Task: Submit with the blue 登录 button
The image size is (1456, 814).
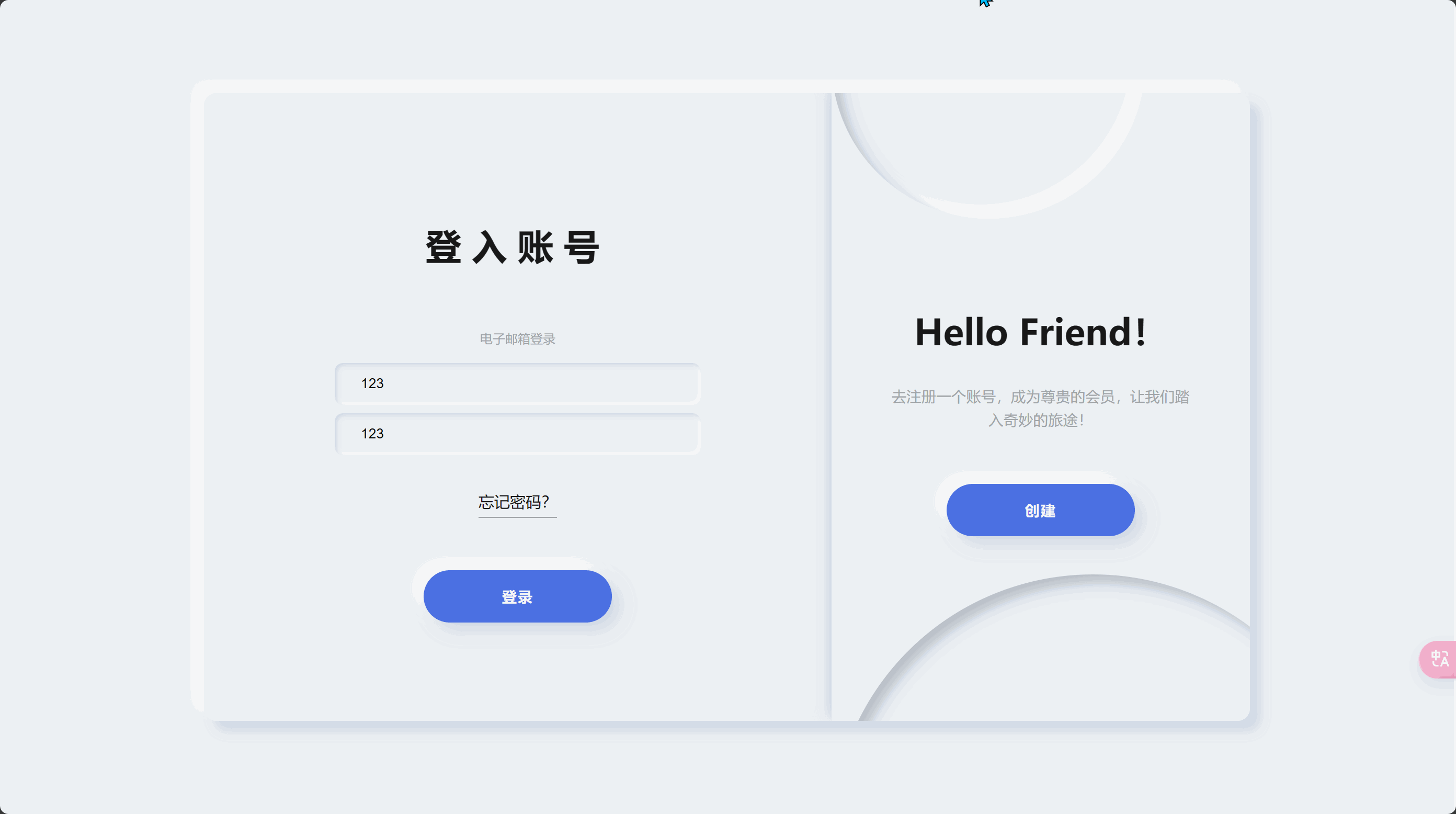Action: (517, 596)
